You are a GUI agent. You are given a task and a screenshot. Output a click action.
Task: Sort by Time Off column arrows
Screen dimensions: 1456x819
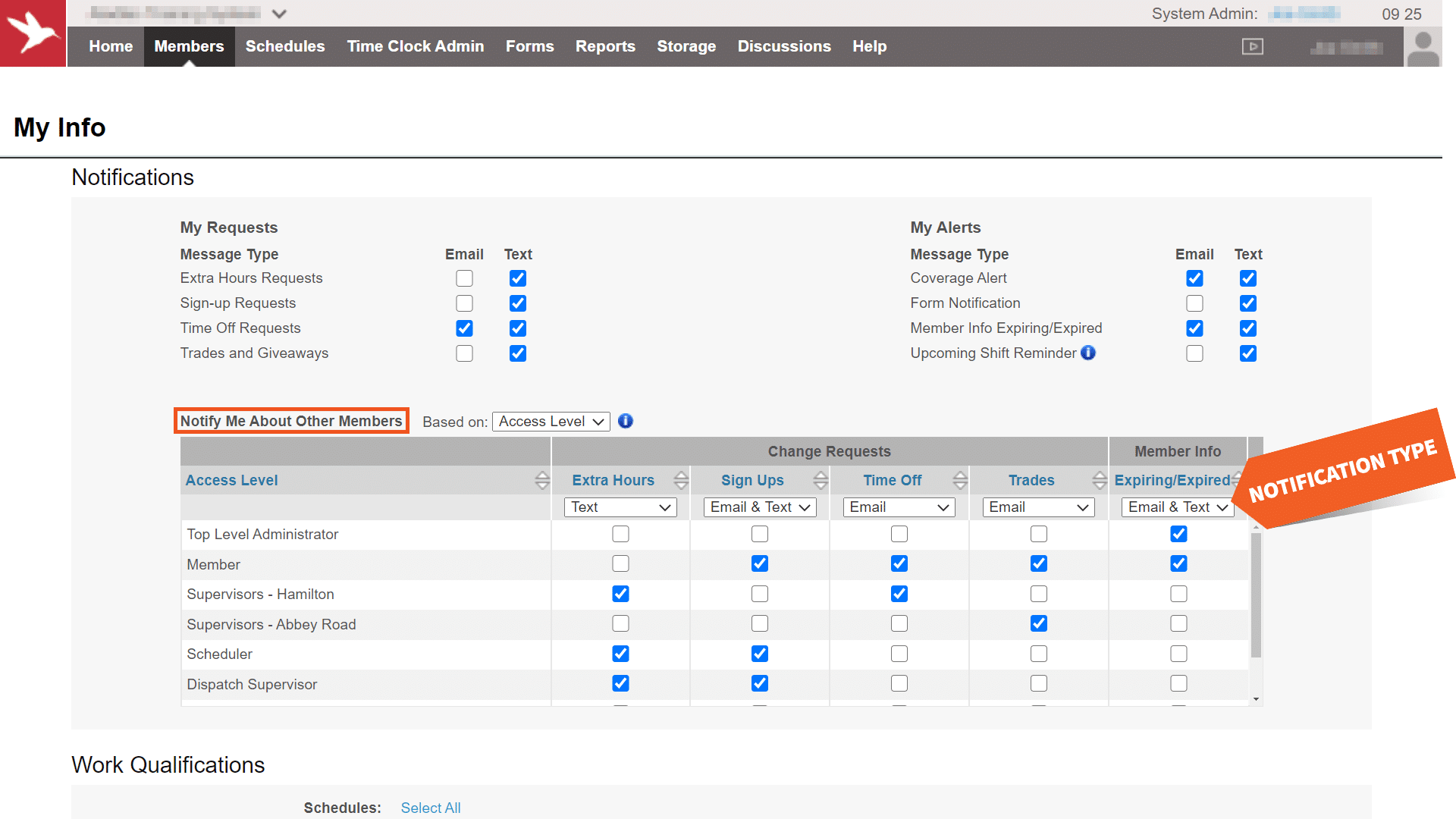click(x=959, y=480)
